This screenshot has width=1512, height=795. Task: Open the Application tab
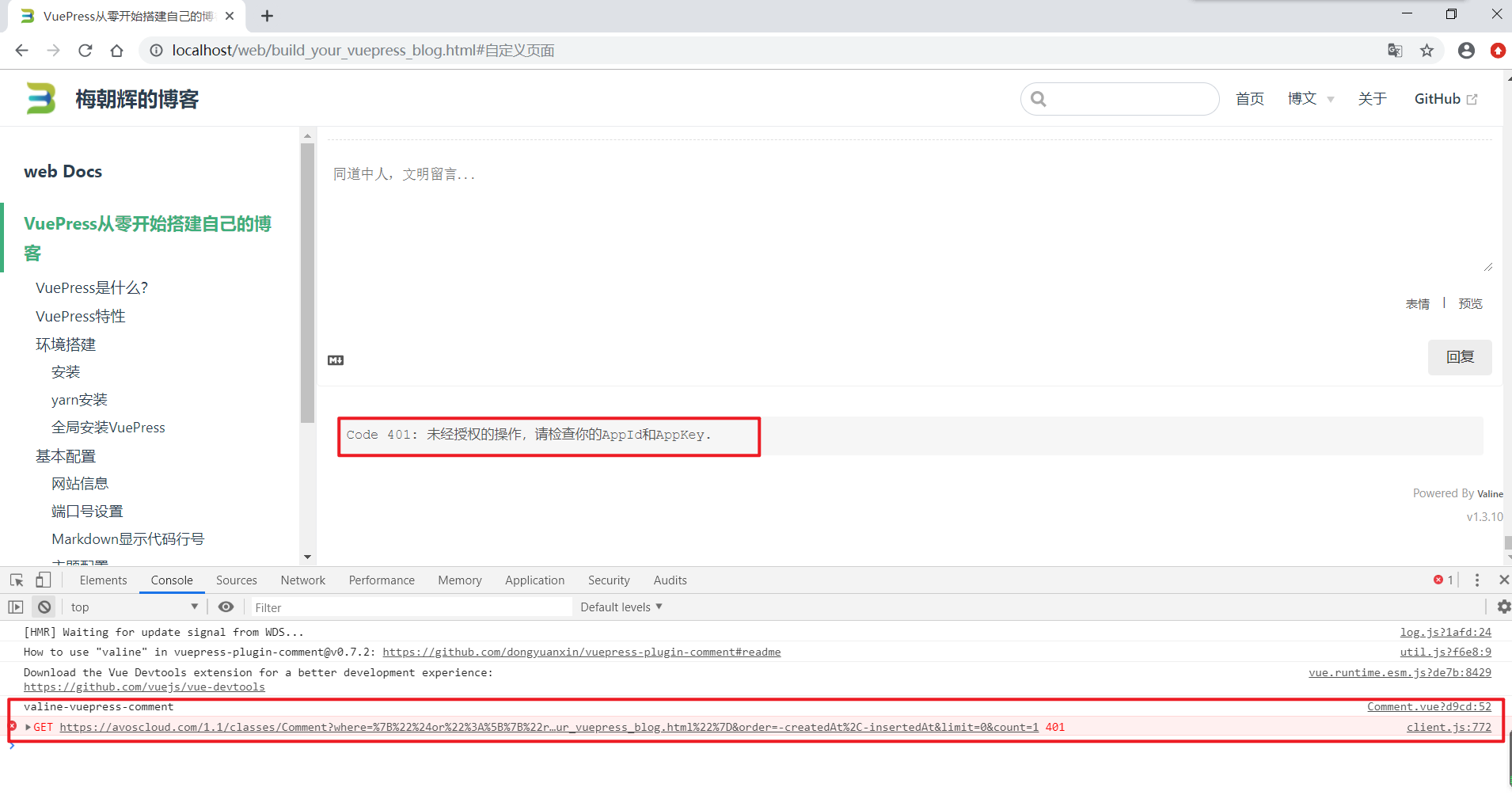pos(535,580)
